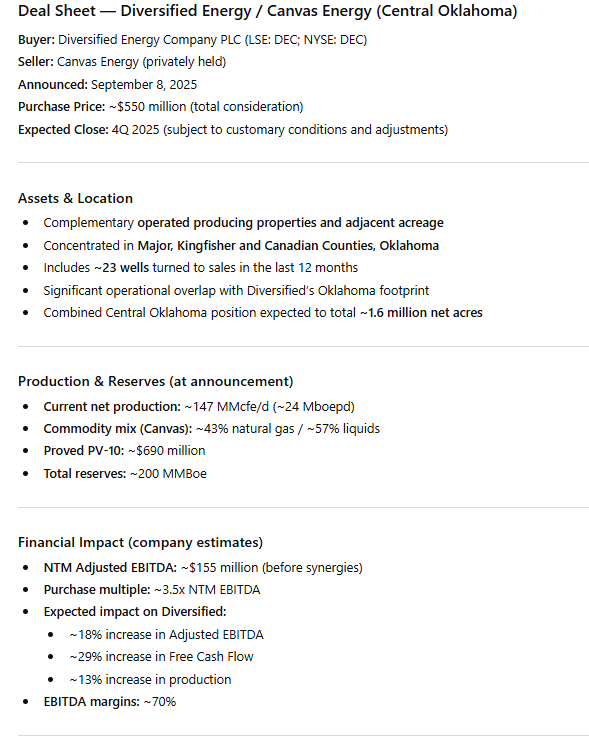Click the Assets & Location heading
This screenshot has width=589, height=739.
pos(75,198)
